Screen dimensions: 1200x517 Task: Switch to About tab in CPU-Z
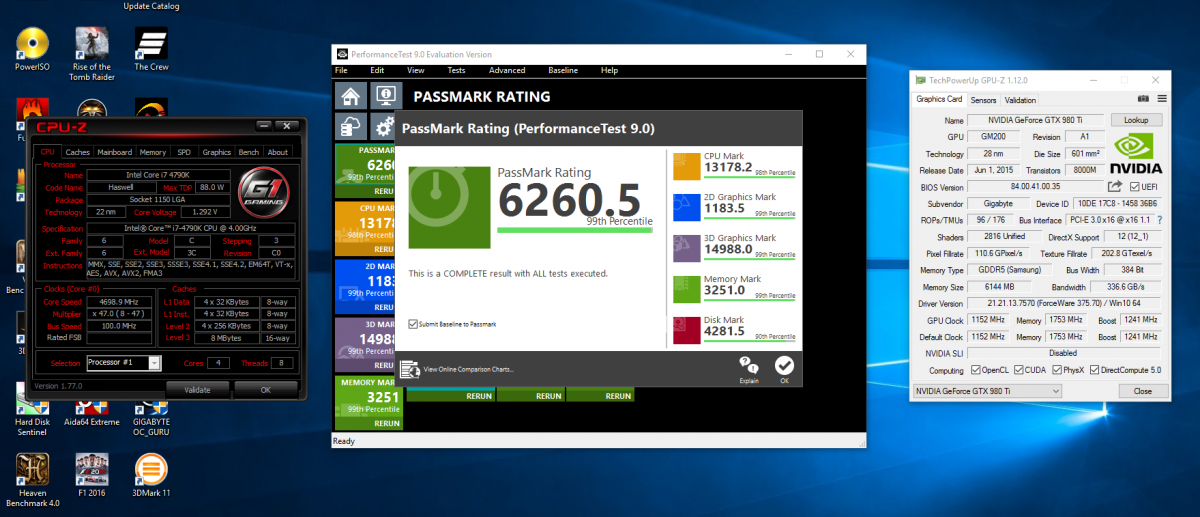point(278,152)
